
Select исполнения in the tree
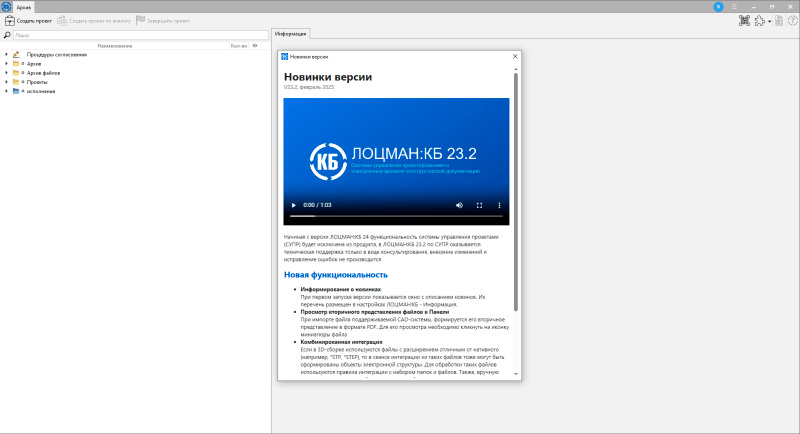pos(41,91)
